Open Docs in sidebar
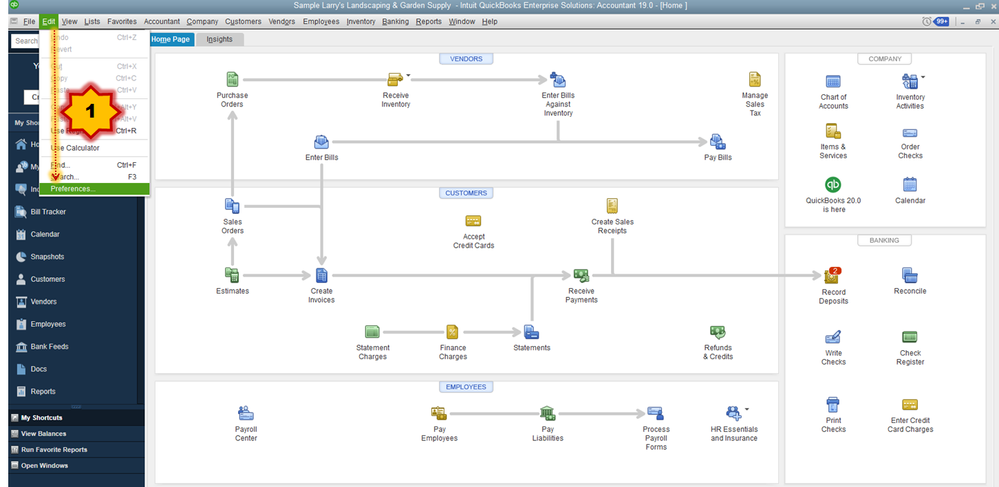 pos(38,368)
